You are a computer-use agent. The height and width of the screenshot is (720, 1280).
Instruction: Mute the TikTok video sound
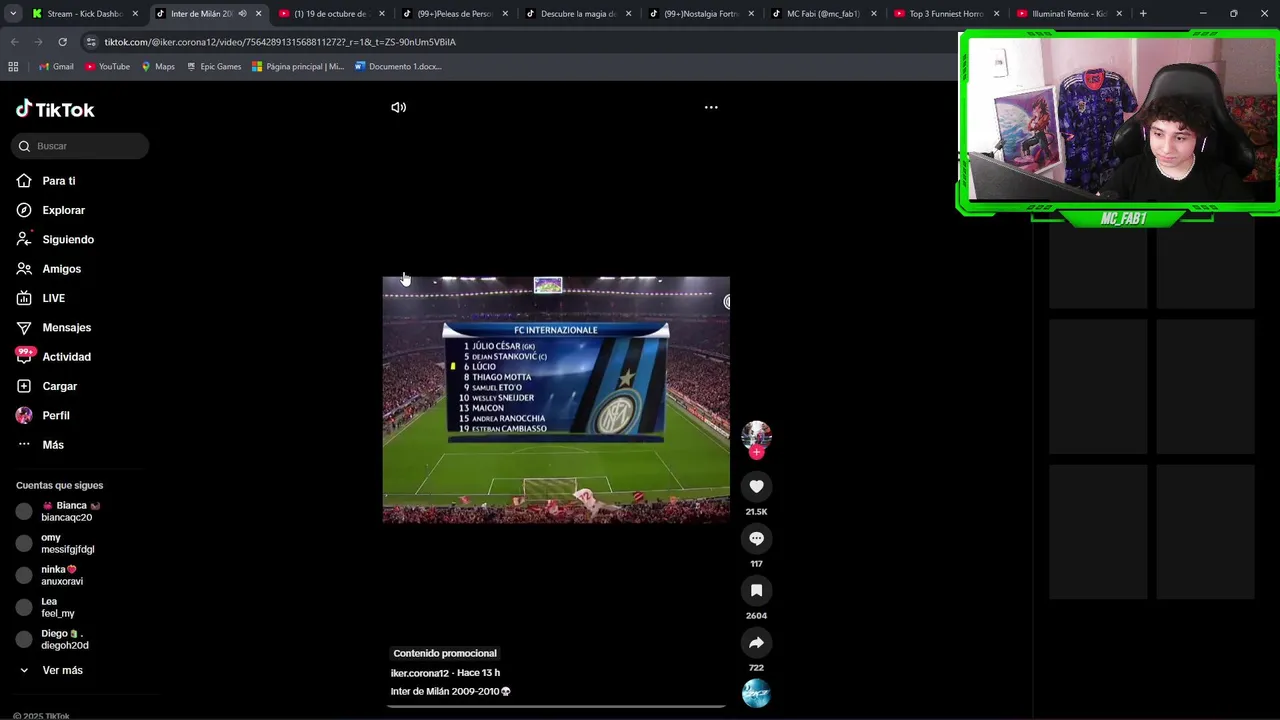(398, 107)
